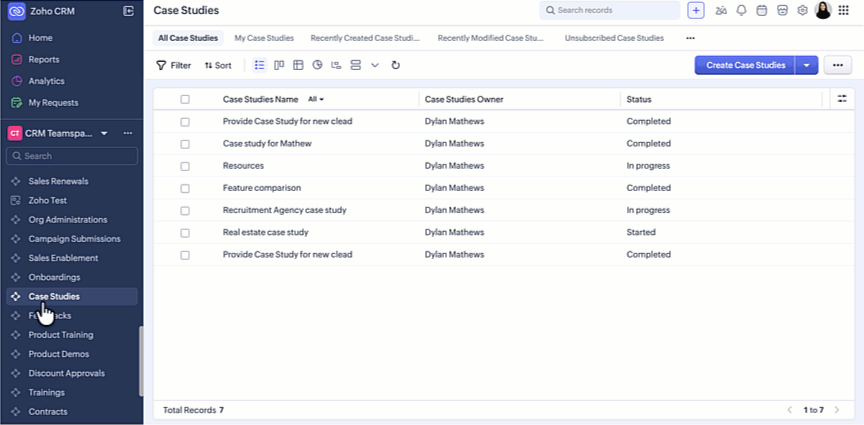Open Unsubscribed Case Studies tab
Screen dimensions: 864x425
pyautogui.click(x=614, y=38)
